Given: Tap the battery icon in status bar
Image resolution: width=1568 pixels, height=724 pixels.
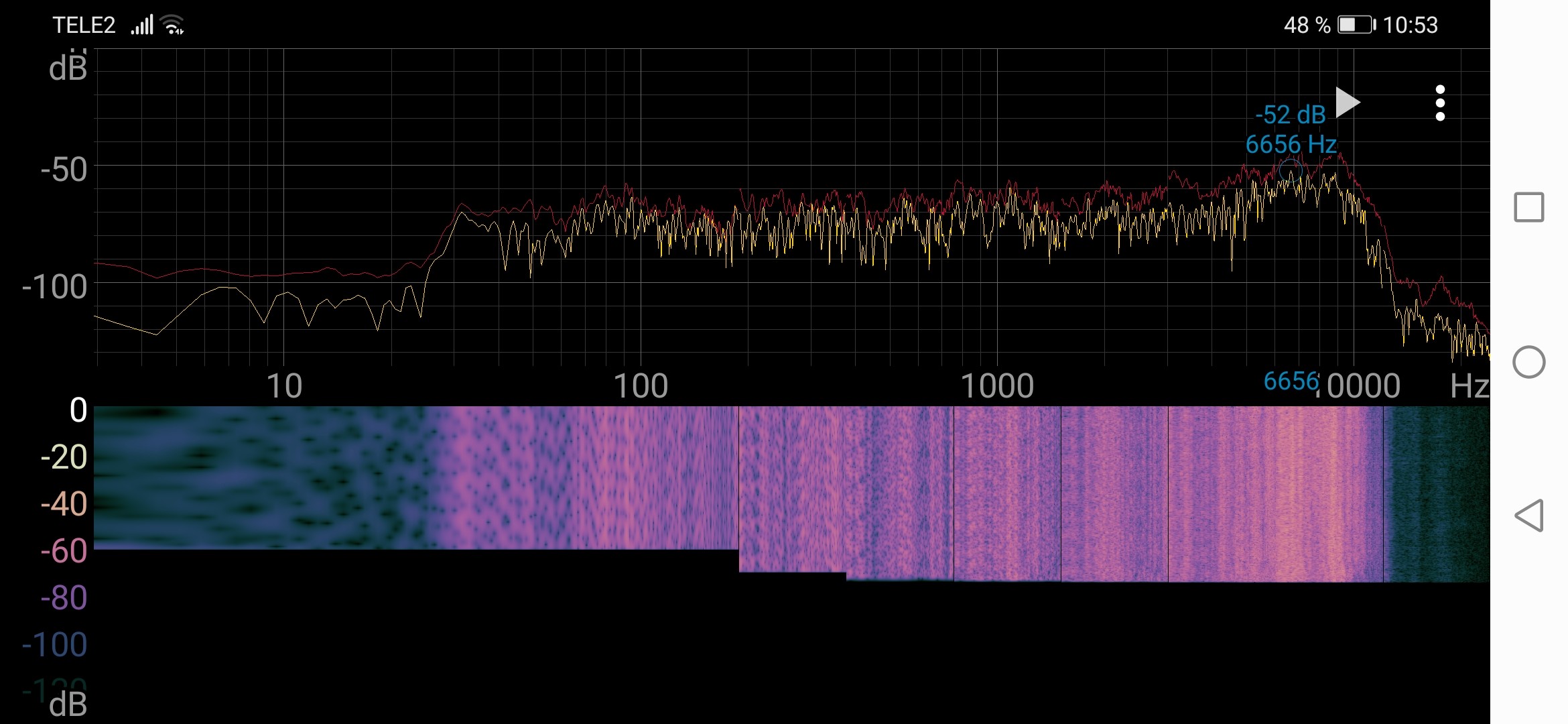Looking at the screenshot, I should pos(1357,25).
